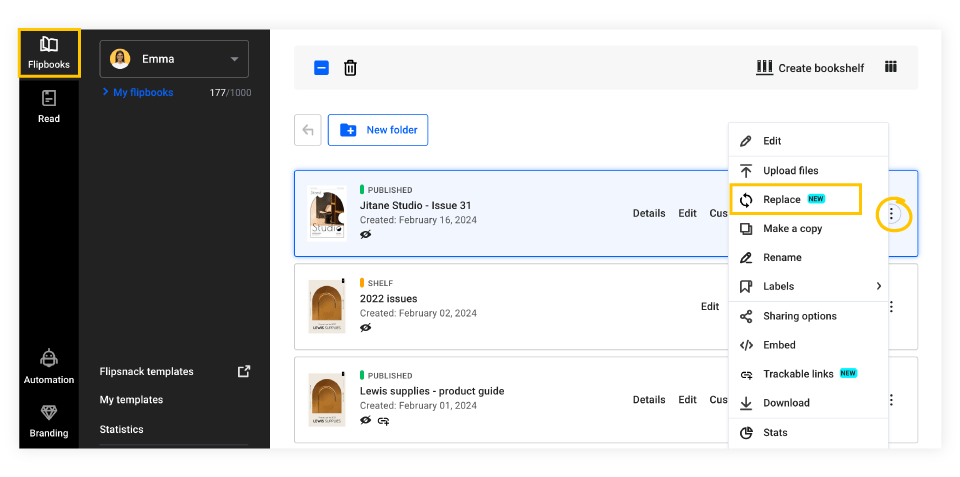Click the trash delete icon

point(350,68)
